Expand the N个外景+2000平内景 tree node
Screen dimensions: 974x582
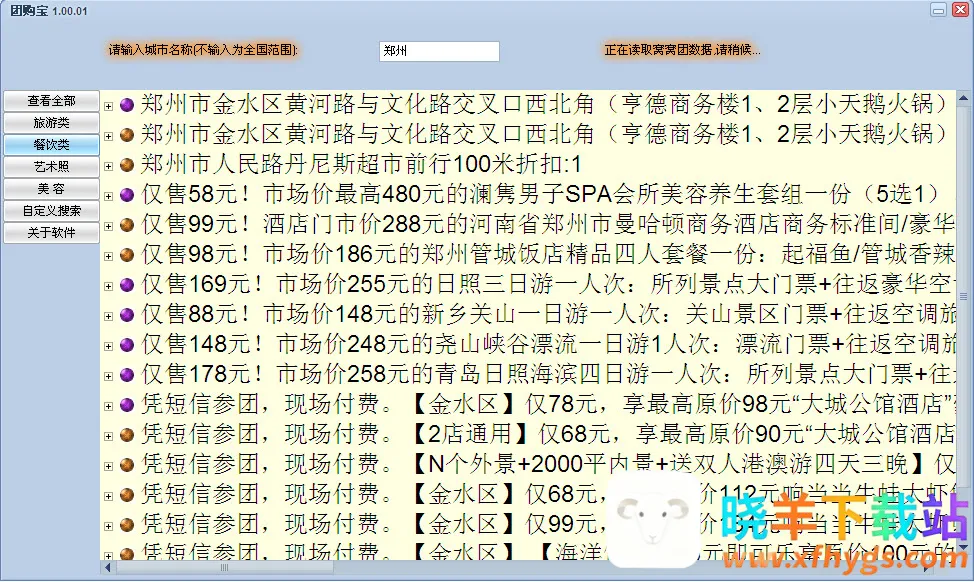108,465
